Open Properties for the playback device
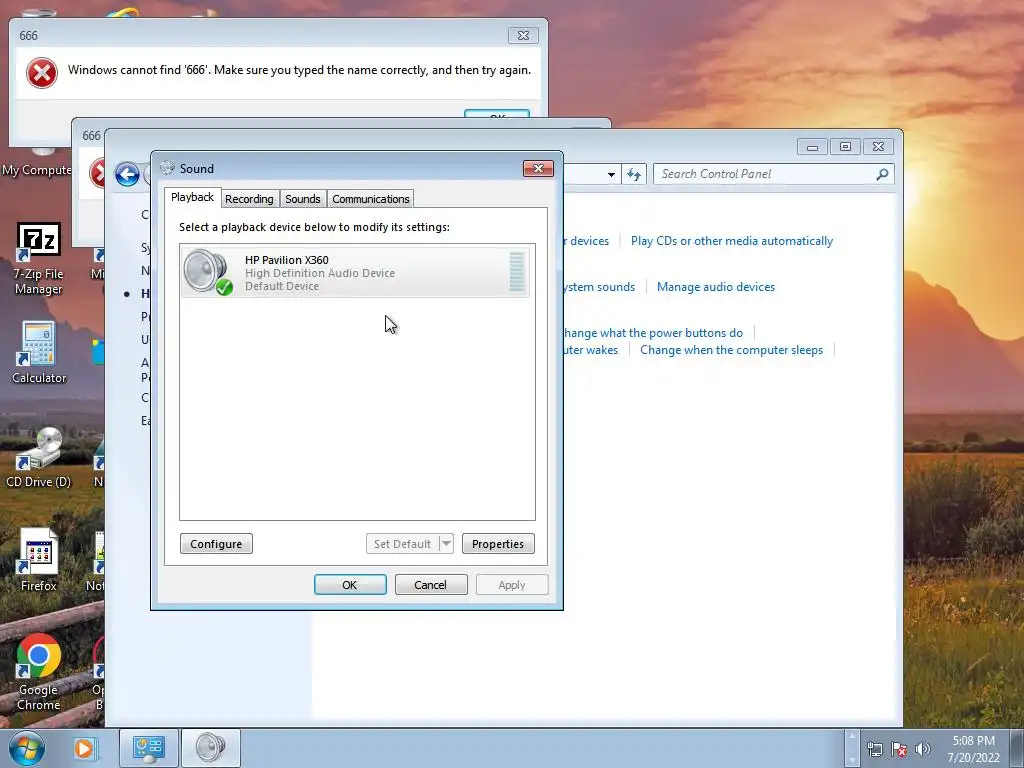 pyautogui.click(x=498, y=544)
